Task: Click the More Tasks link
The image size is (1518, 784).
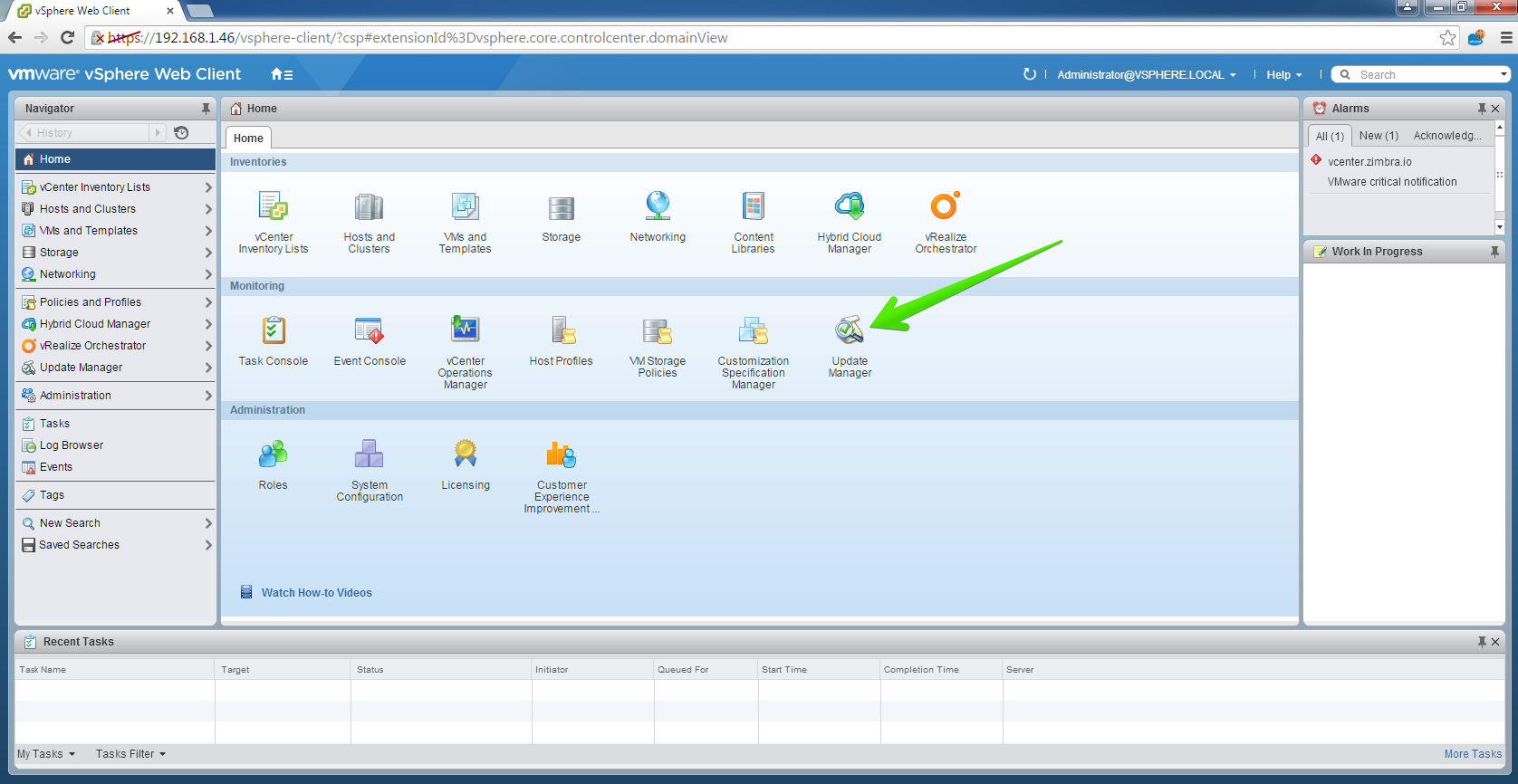Action: tap(1473, 754)
